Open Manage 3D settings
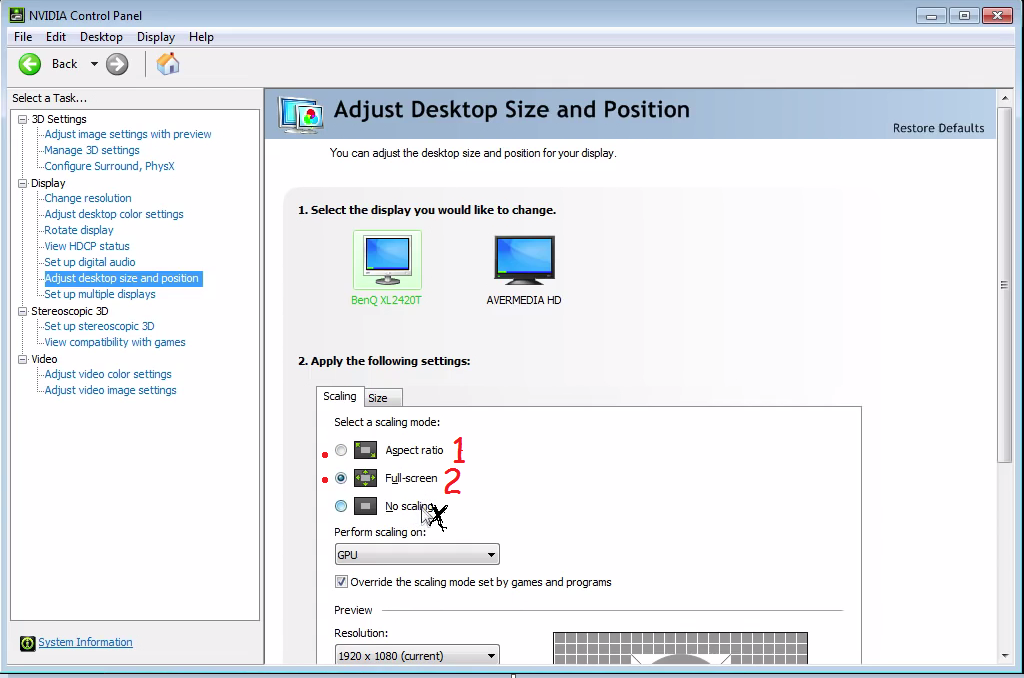The width and height of the screenshot is (1024, 678). pos(92,150)
